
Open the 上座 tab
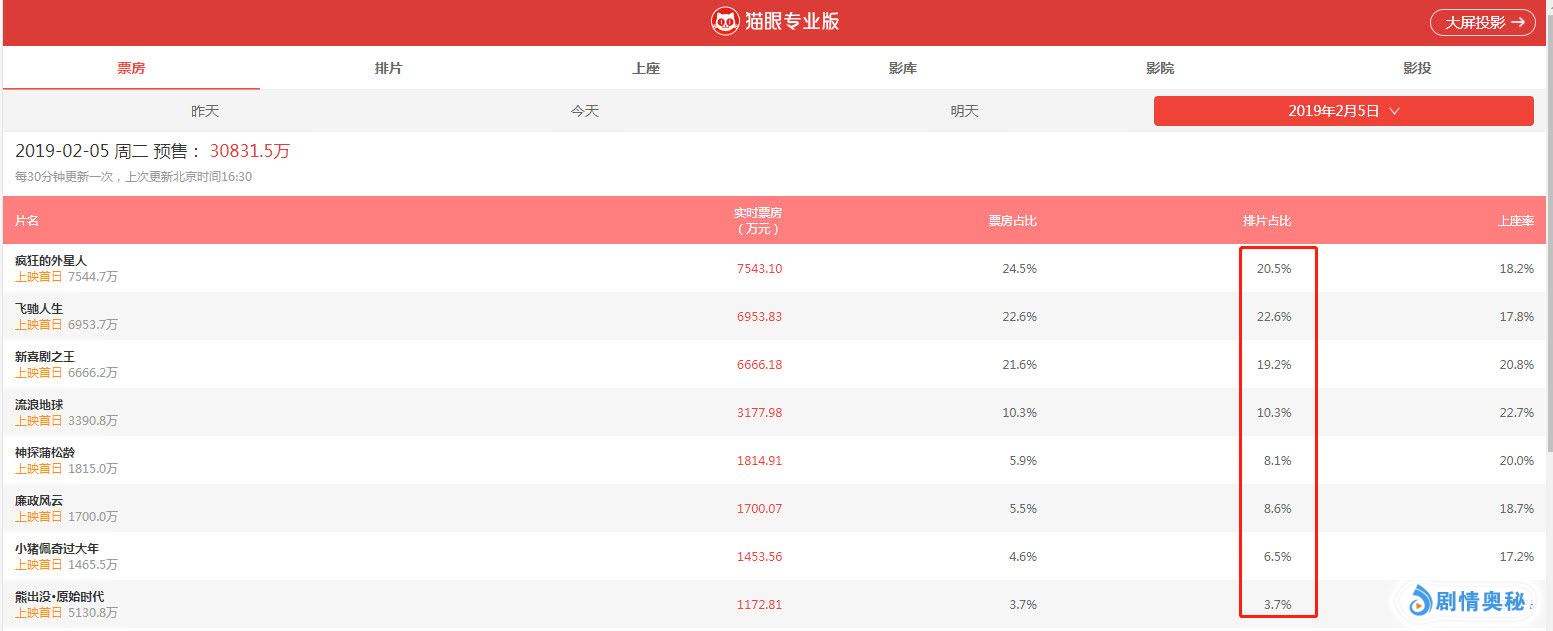pos(646,68)
